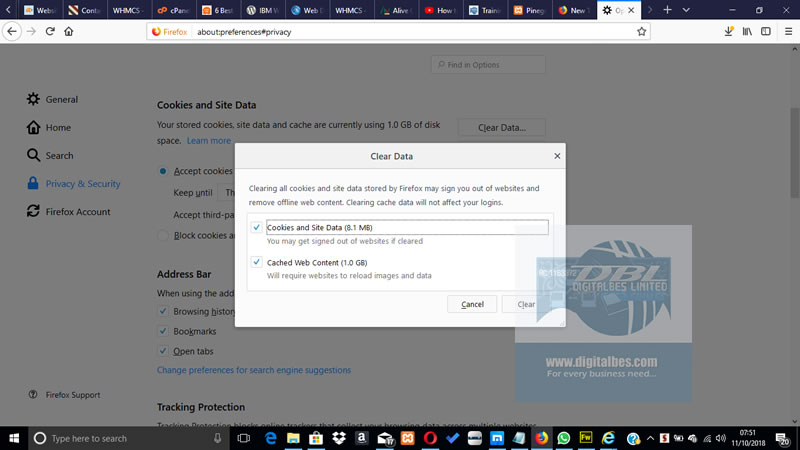Click the Clear button in the dialog

pyautogui.click(x=526, y=304)
